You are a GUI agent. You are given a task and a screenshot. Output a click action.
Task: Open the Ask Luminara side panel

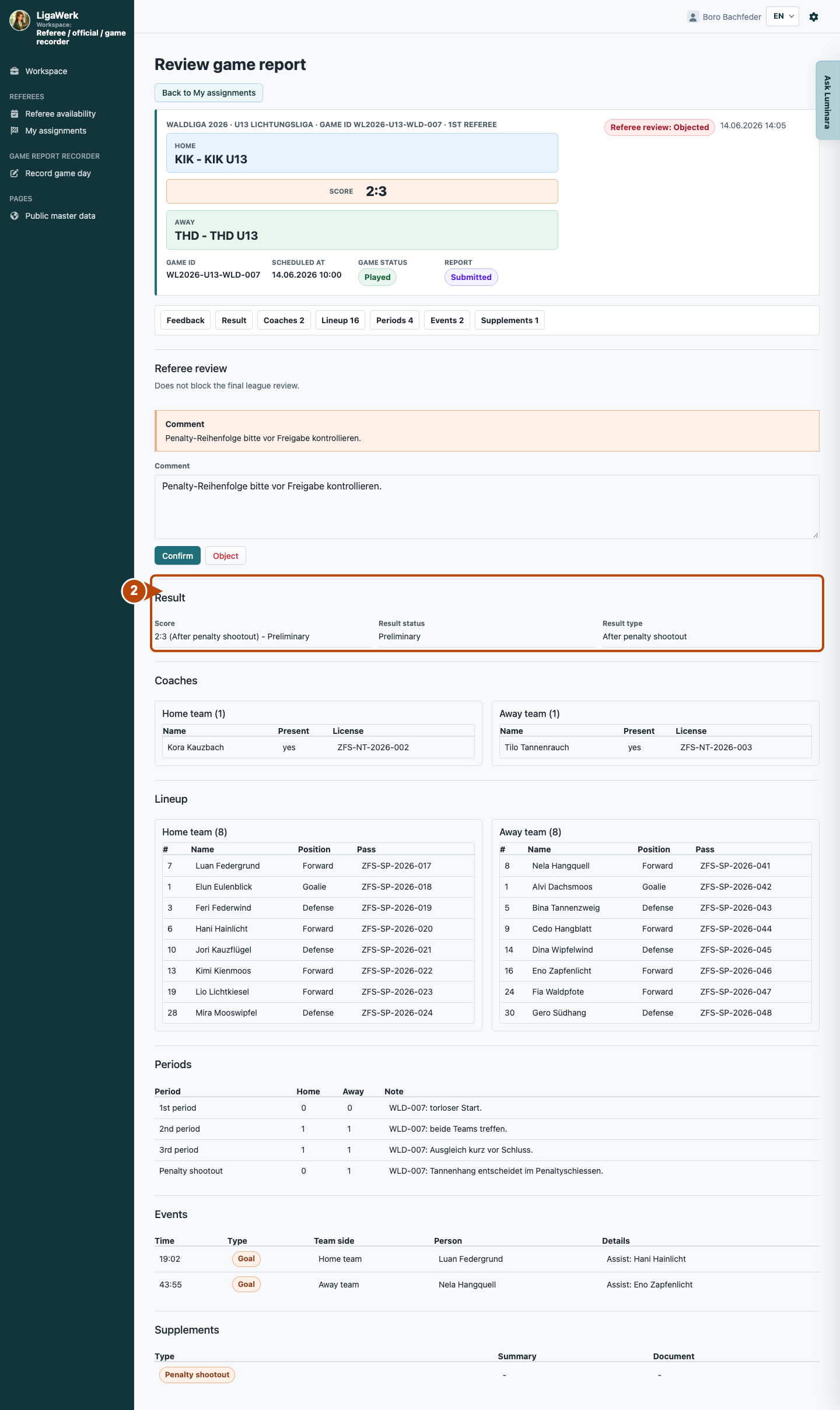(x=828, y=100)
